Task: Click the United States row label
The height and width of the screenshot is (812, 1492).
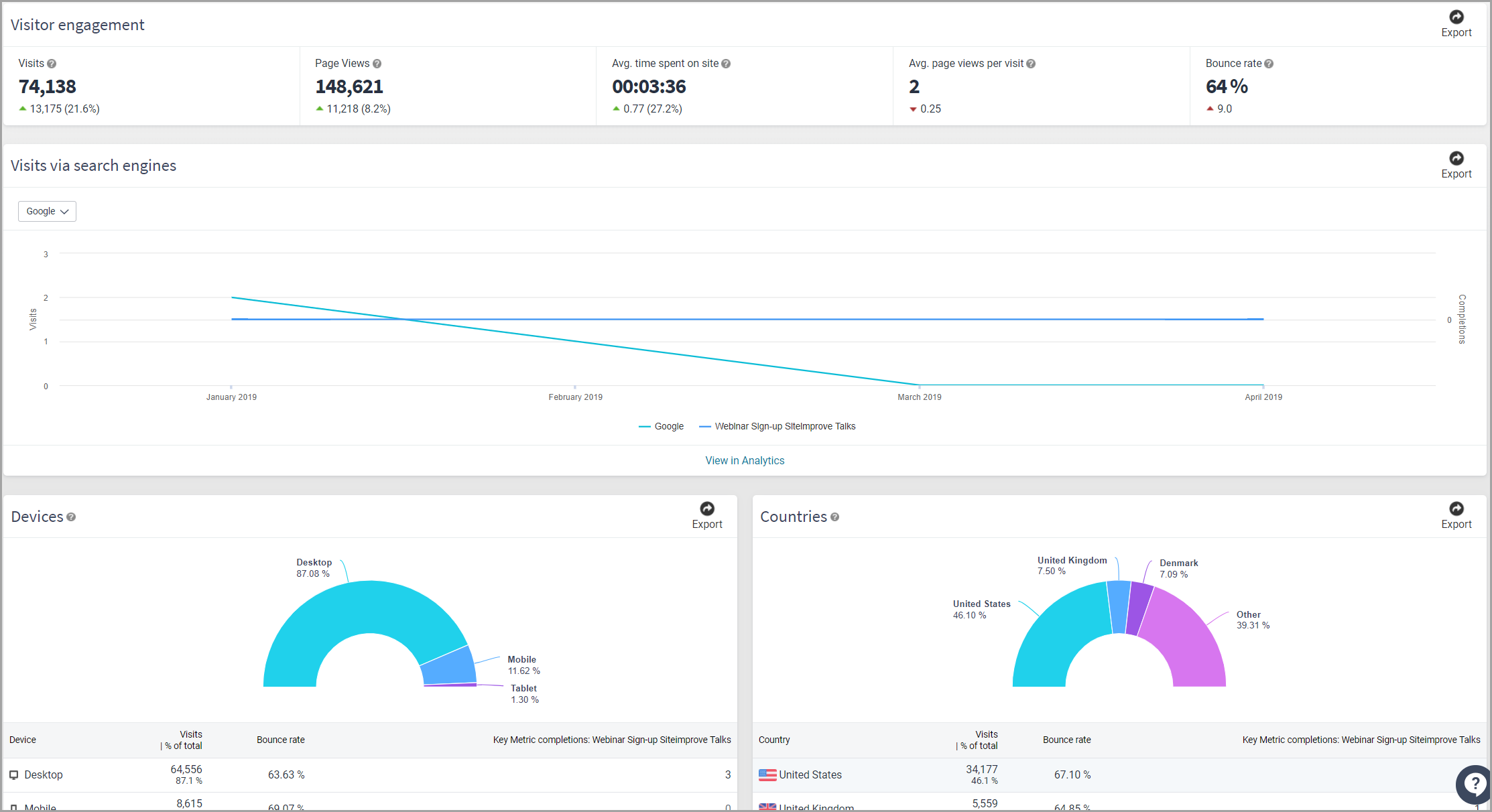Action: pos(810,774)
